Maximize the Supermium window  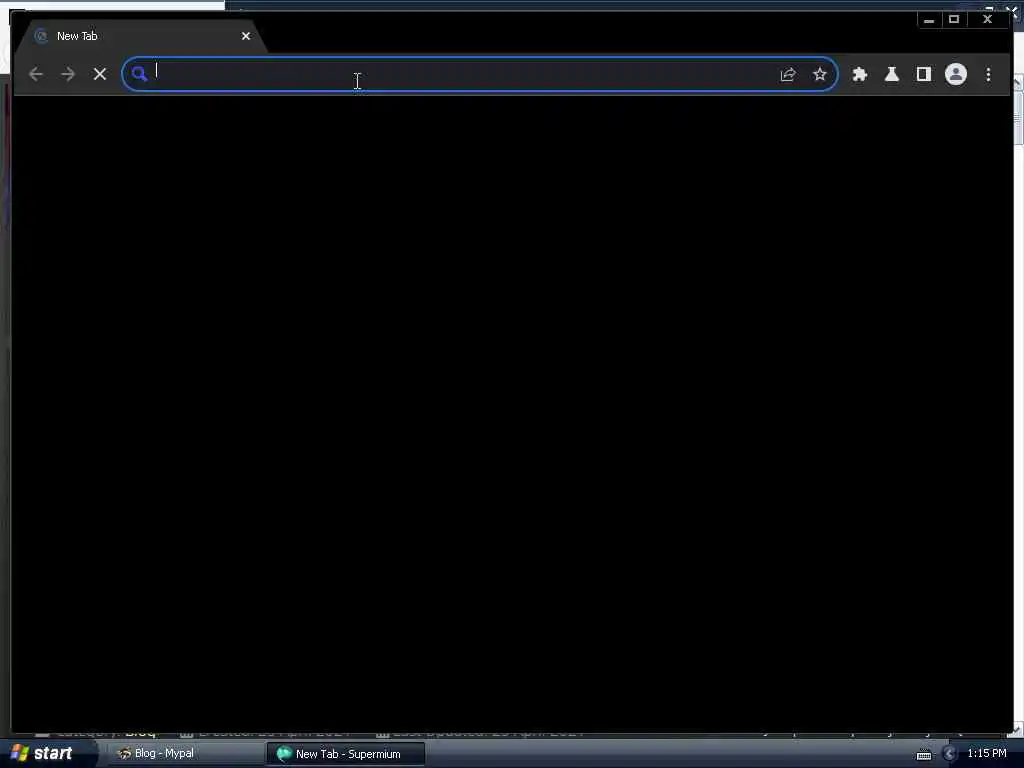[x=954, y=20]
